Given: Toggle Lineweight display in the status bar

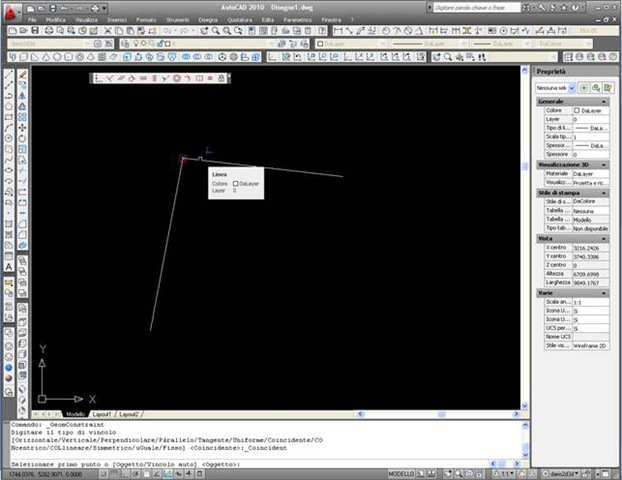Looking at the screenshot, I should click(x=189, y=474).
